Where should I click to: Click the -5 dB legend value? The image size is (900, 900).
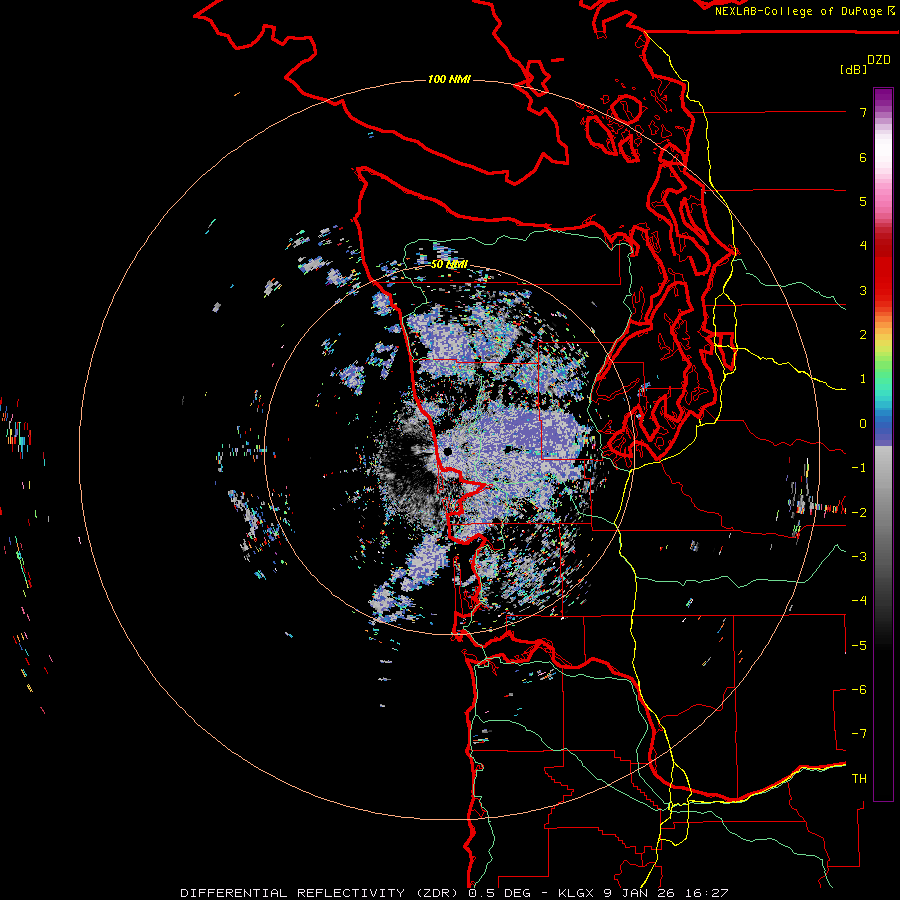pos(859,646)
